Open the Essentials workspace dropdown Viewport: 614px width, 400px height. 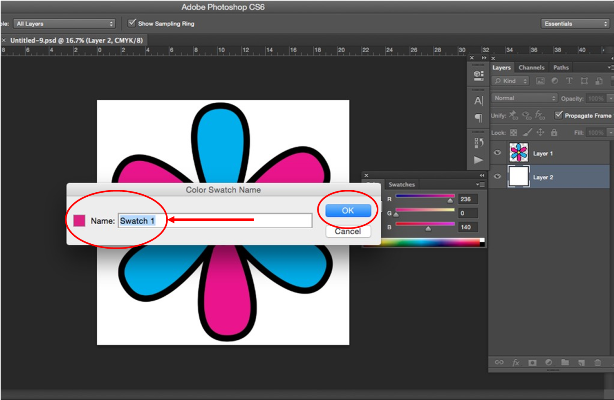tap(575, 22)
